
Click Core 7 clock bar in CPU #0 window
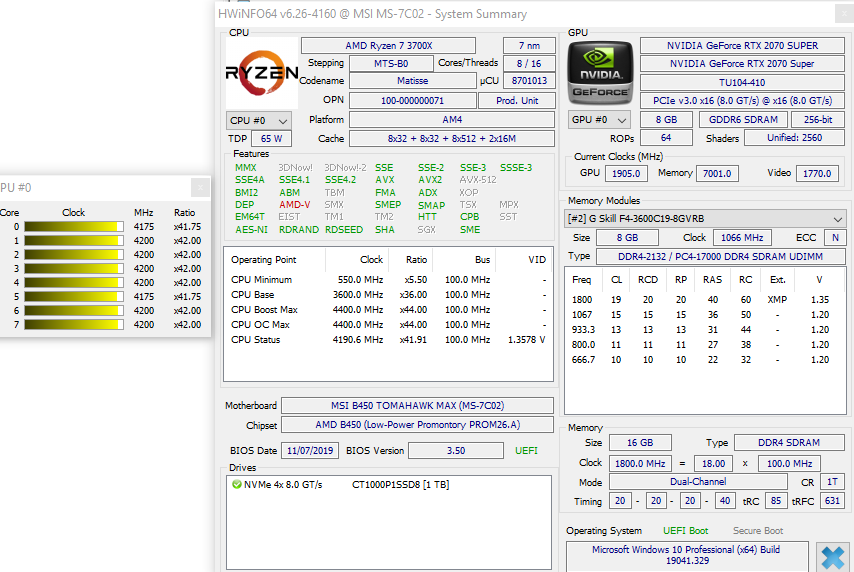(74, 325)
